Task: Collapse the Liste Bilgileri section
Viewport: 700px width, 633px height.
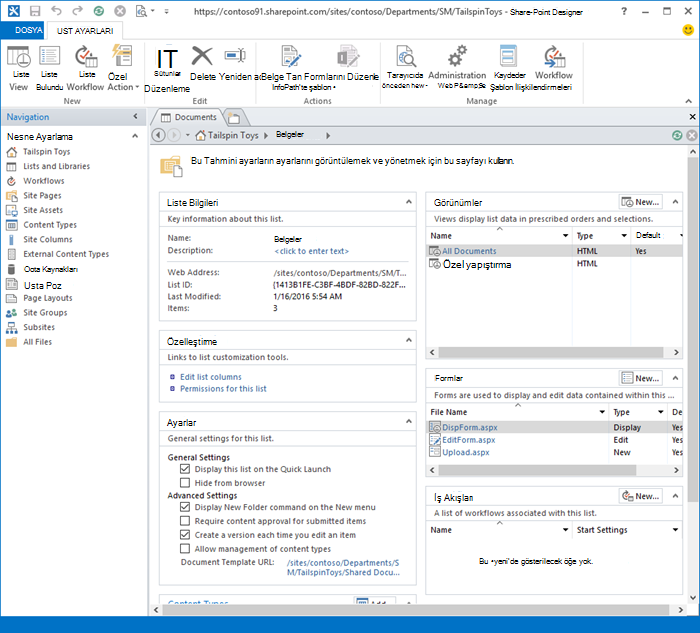Action: [408, 202]
